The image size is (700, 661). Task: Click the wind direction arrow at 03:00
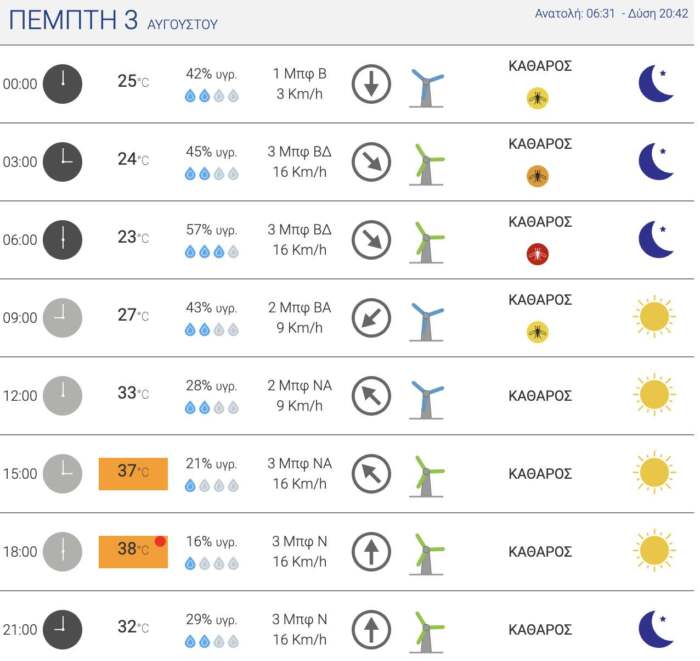371,162
